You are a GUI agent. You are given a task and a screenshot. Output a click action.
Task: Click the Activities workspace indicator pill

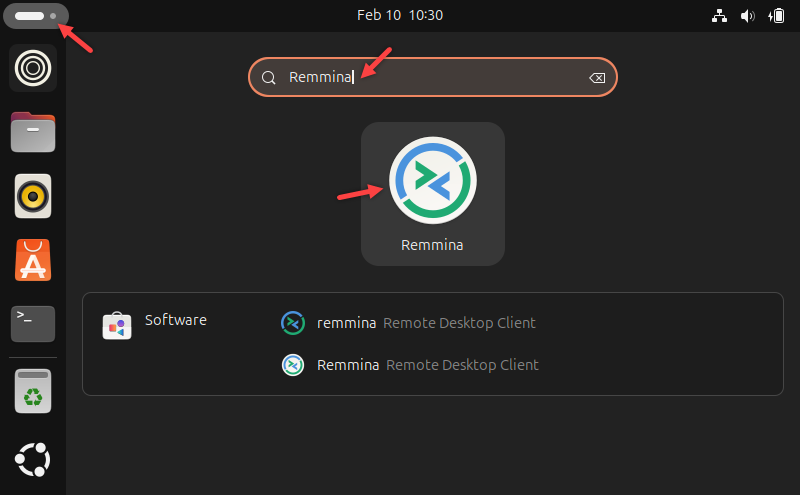click(x=36, y=16)
